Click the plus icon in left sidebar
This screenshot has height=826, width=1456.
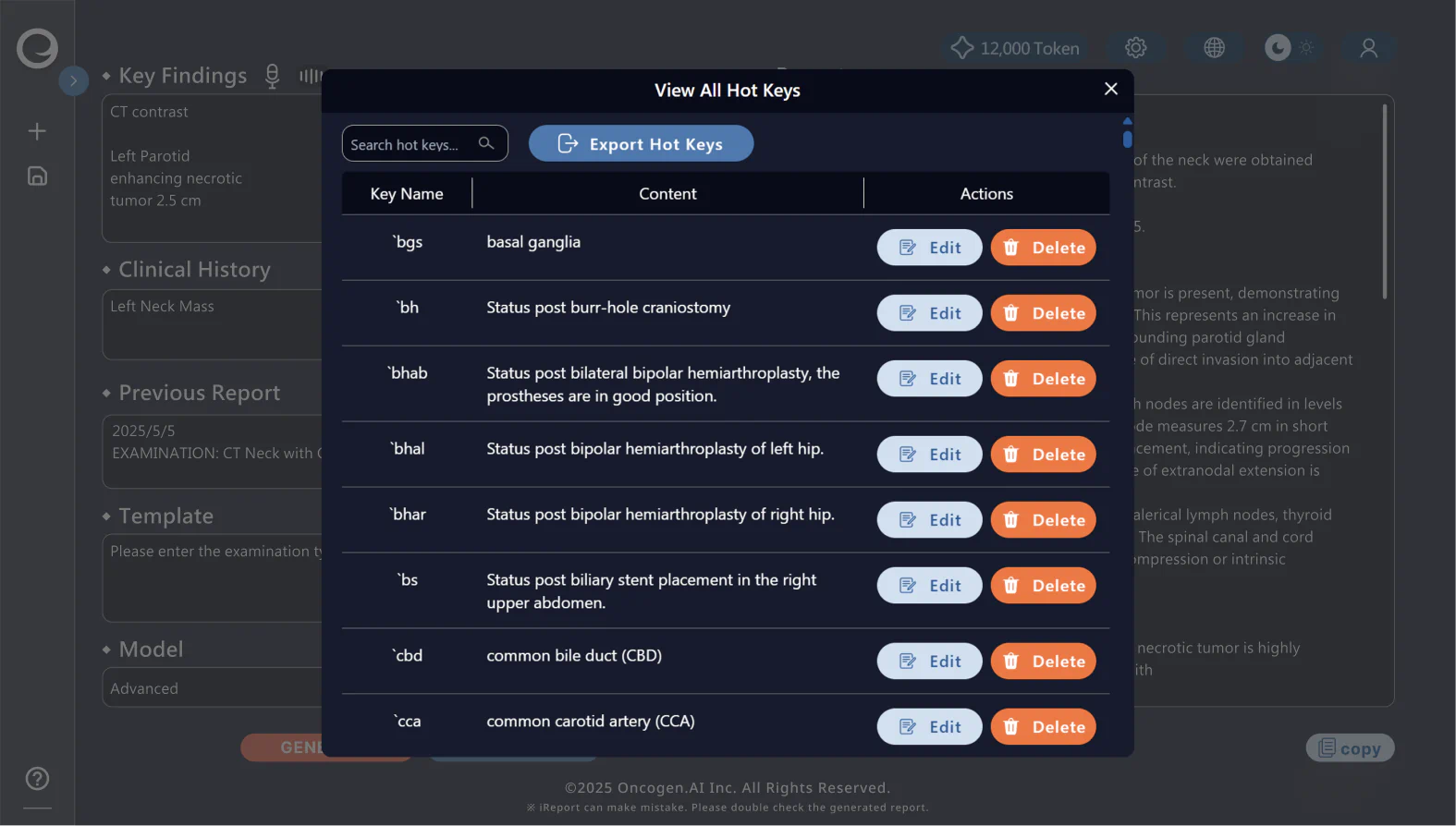(37, 131)
